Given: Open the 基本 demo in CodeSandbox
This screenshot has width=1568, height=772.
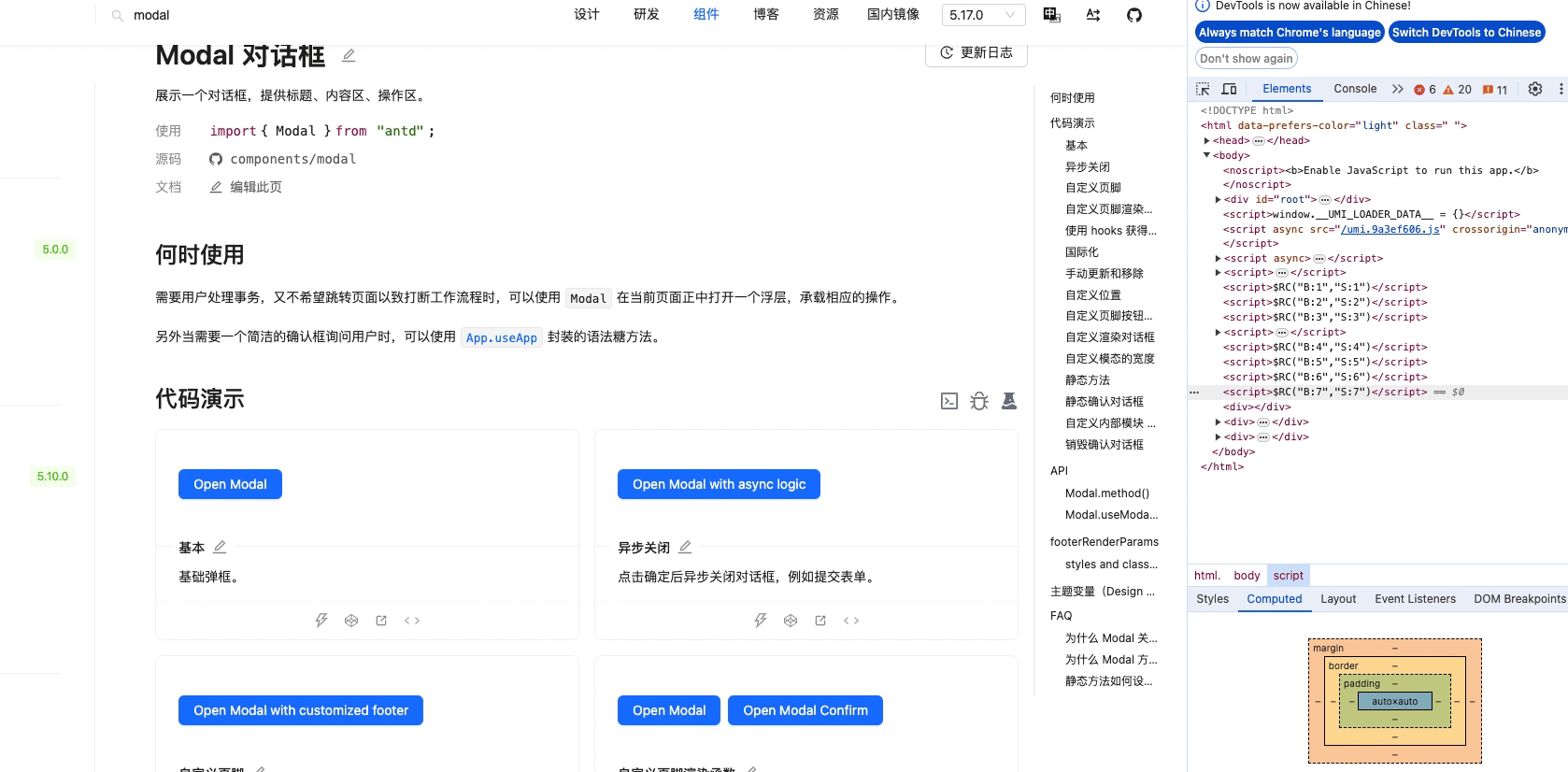Looking at the screenshot, I should tap(351, 621).
